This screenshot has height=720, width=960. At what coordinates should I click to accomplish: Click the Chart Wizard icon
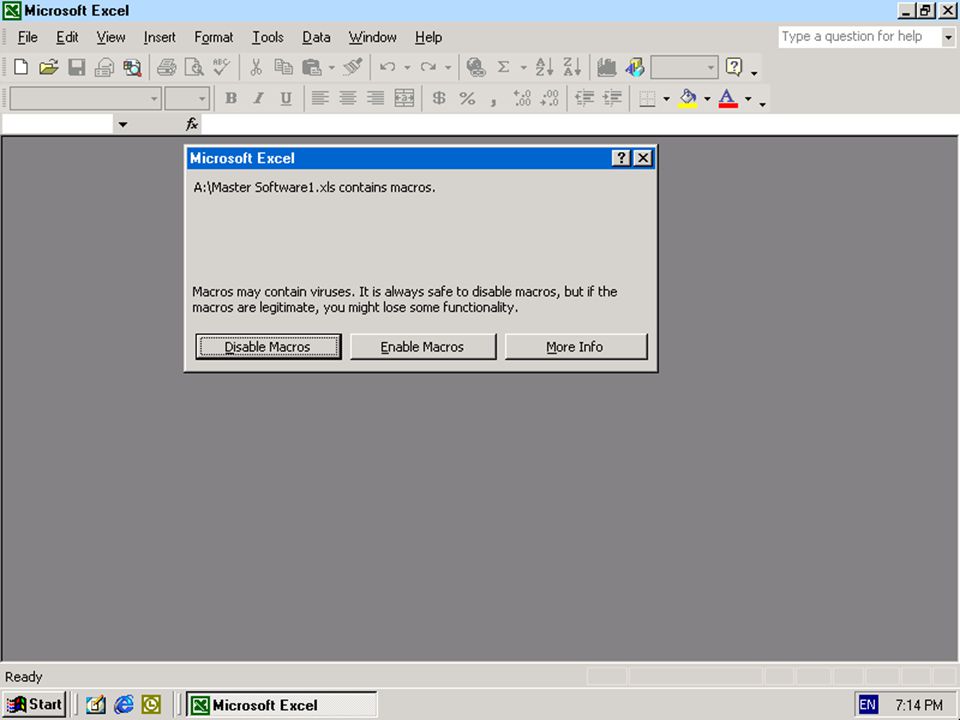[606, 67]
